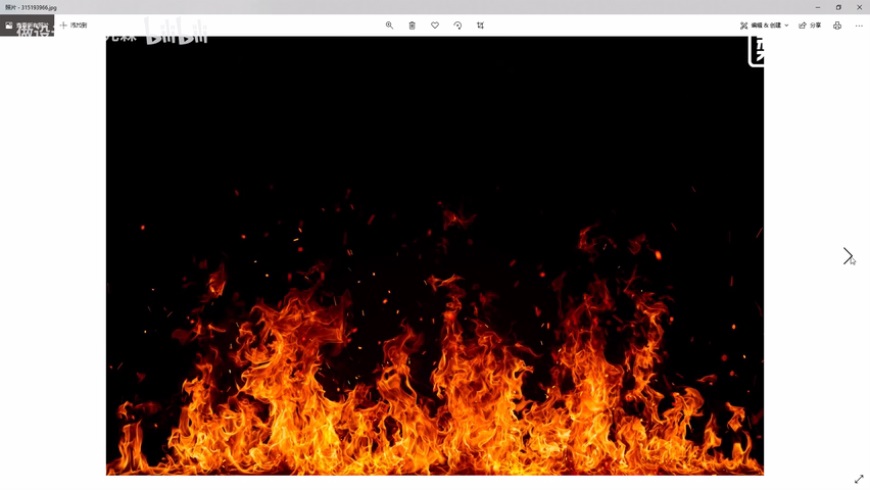Minimize the Photos window
This screenshot has width=870, height=490.
click(x=817, y=7)
